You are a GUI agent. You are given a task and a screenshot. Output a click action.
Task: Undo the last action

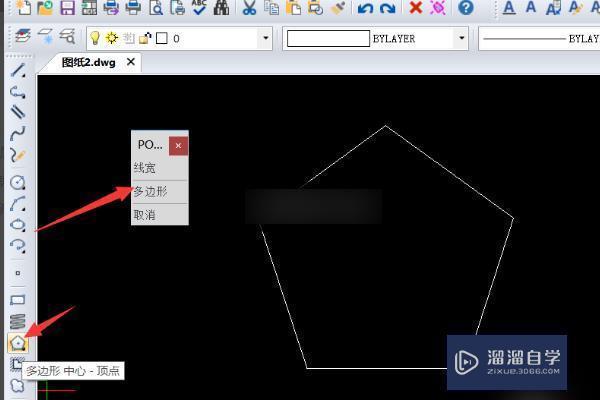pyautogui.click(x=365, y=8)
